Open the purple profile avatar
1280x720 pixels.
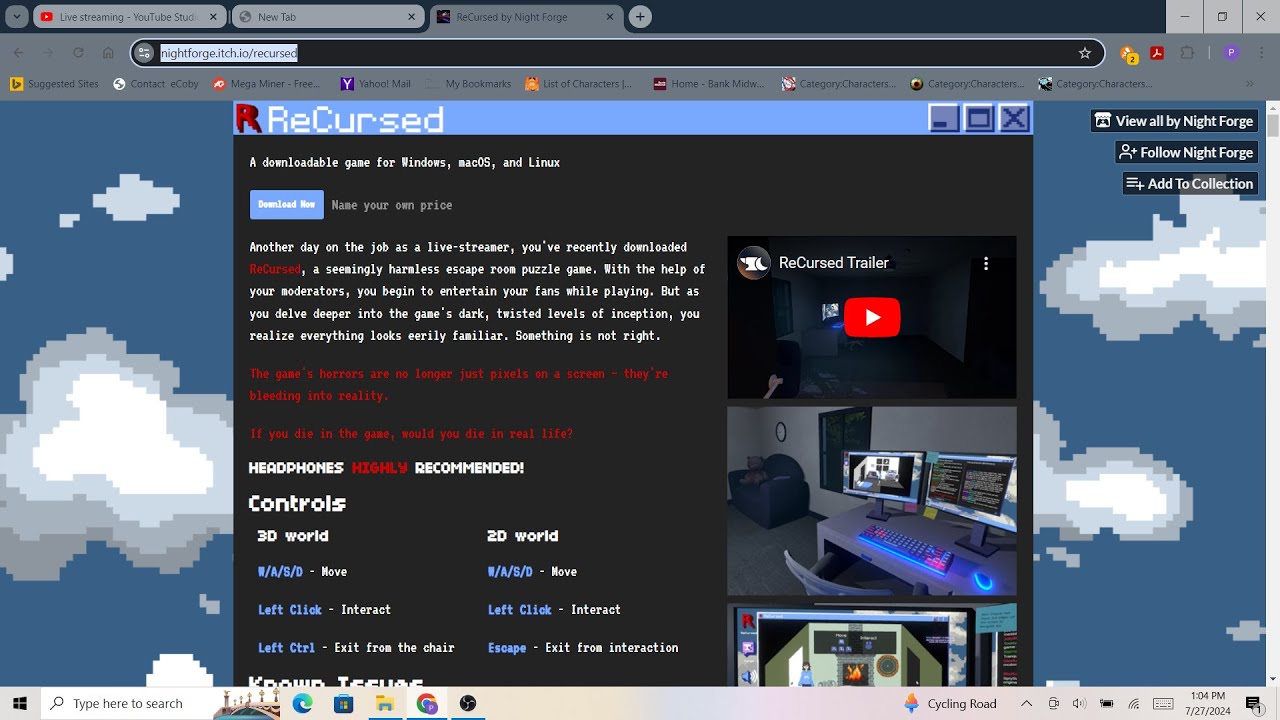[x=1231, y=53]
